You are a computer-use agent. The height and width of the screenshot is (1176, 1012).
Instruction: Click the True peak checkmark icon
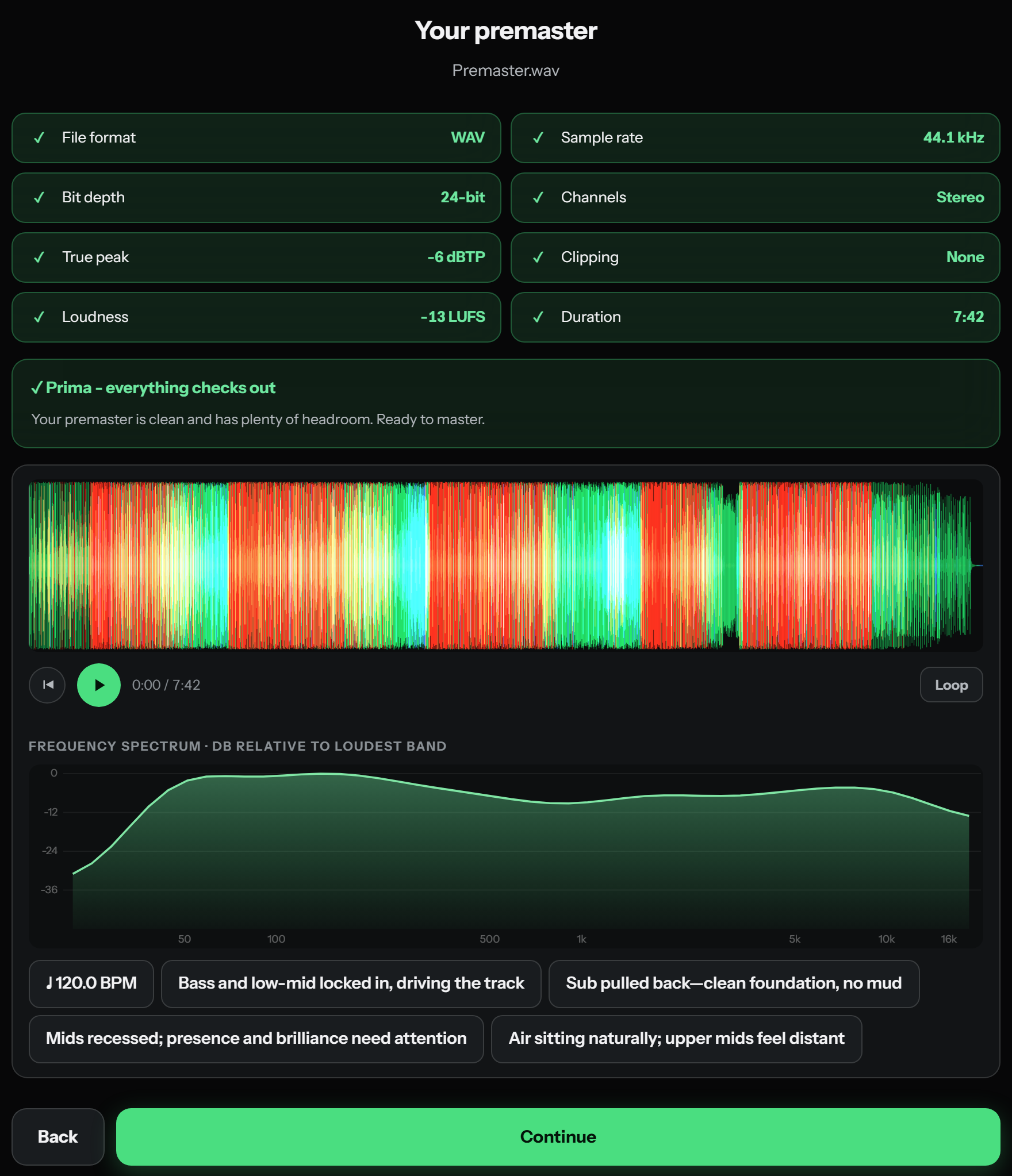tap(39, 258)
